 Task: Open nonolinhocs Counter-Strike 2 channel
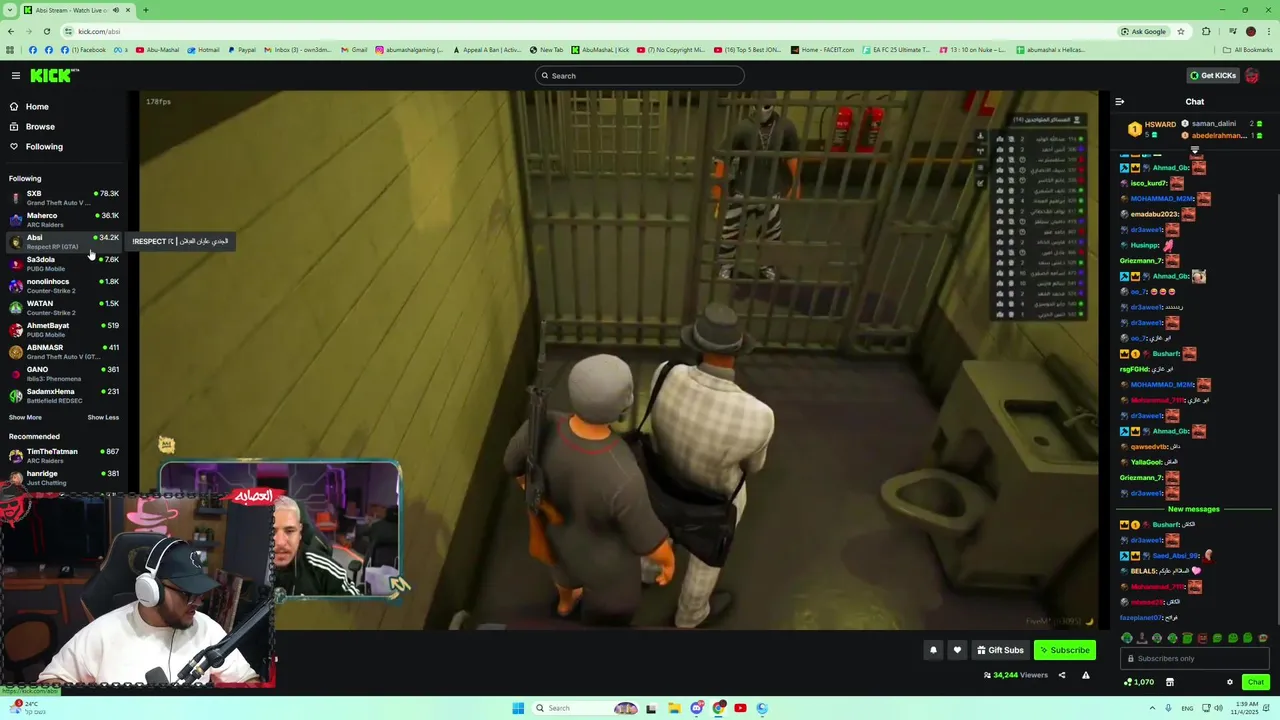(64, 286)
